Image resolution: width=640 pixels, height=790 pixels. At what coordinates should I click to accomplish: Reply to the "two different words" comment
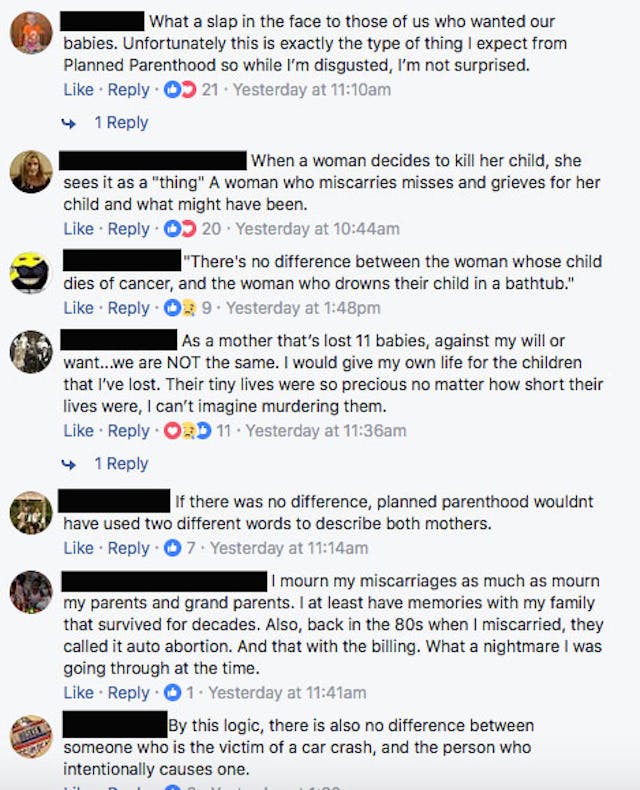[x=128, y=548]
